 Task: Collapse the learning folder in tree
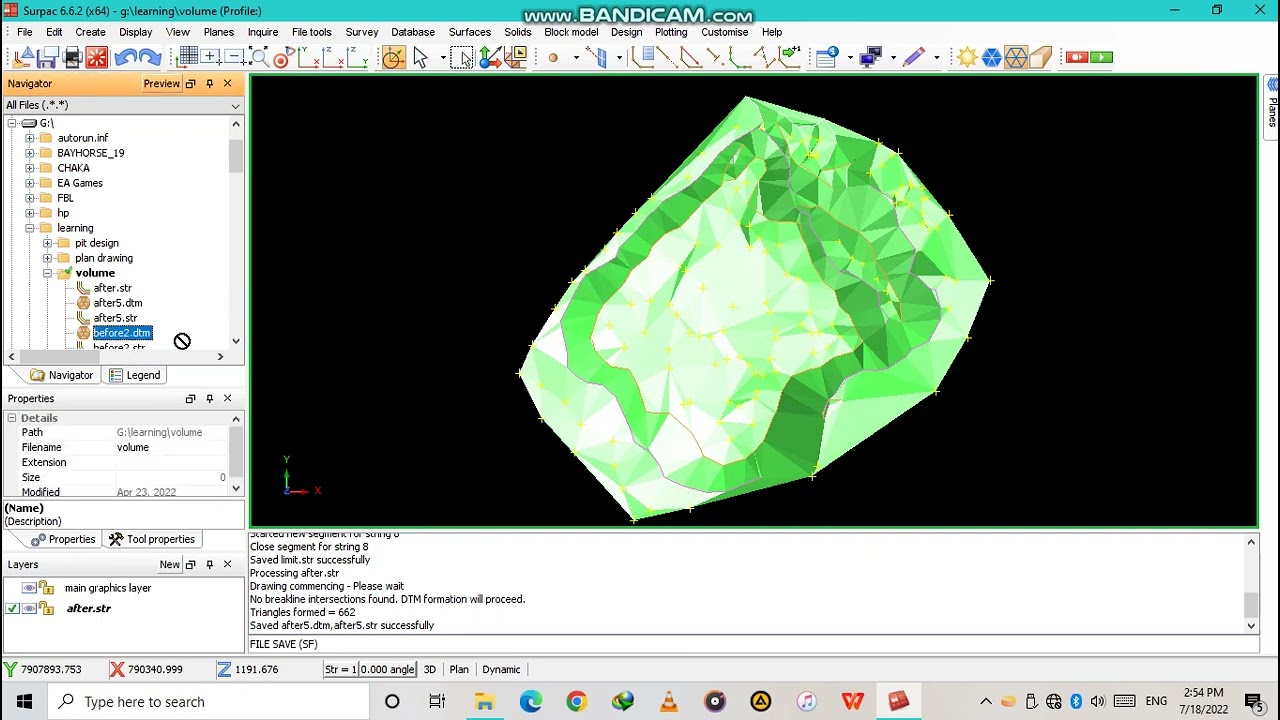[30, 228]
